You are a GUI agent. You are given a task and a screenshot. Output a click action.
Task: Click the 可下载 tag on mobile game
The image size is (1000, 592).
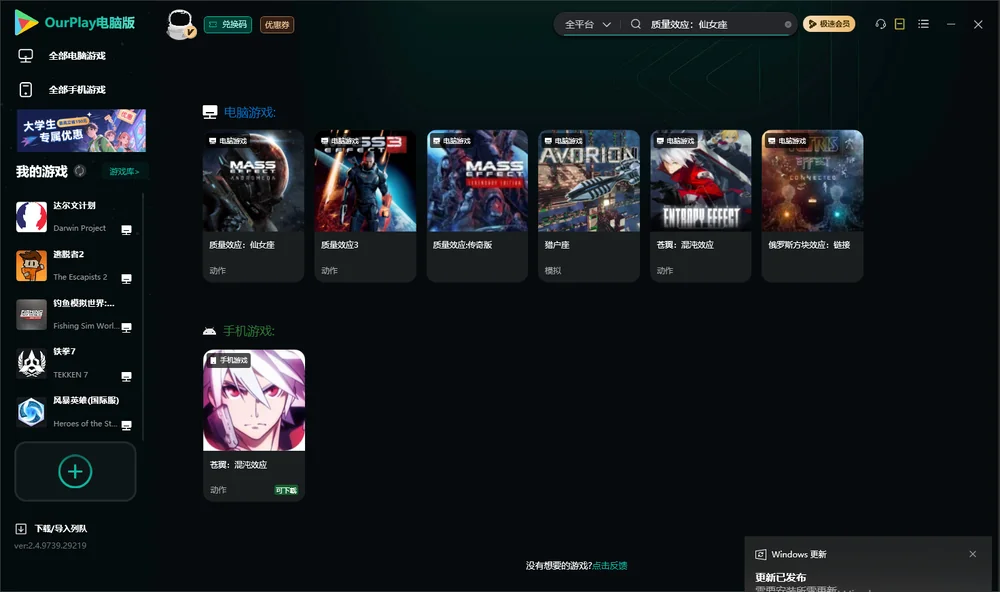(286, 490)
